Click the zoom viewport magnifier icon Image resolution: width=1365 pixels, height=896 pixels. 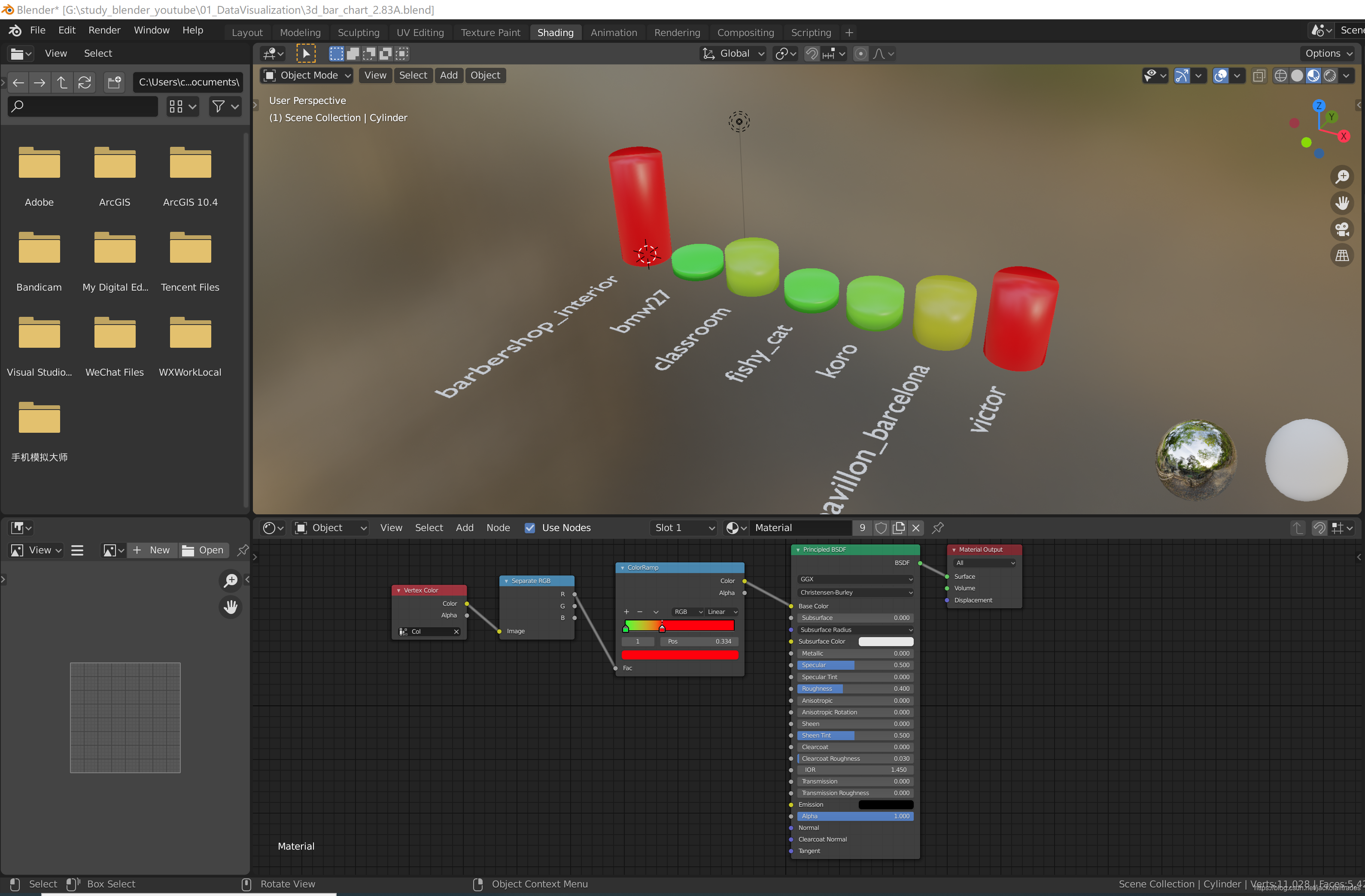tap(1342, 177)
